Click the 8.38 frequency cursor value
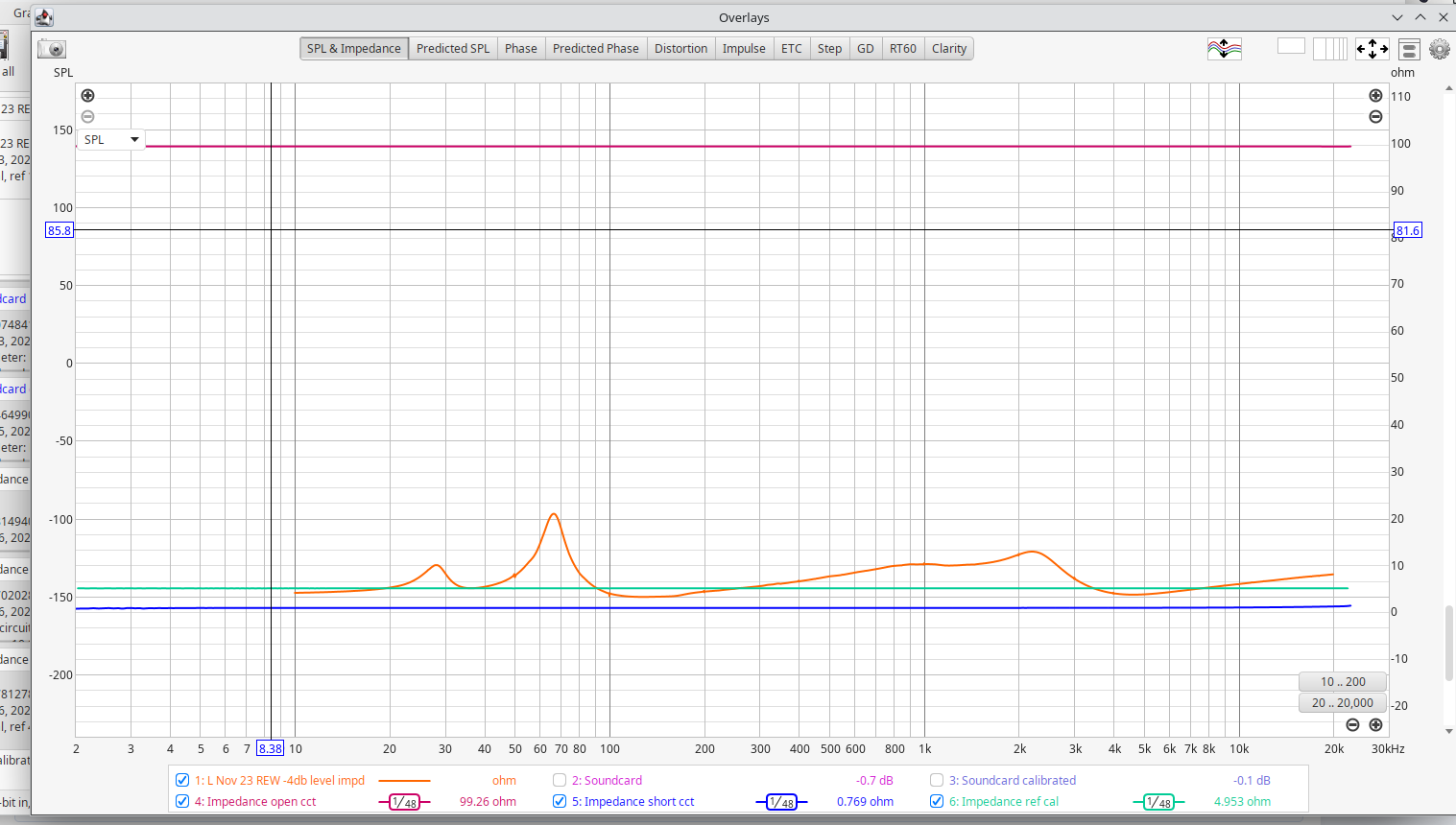 (271, 748)
